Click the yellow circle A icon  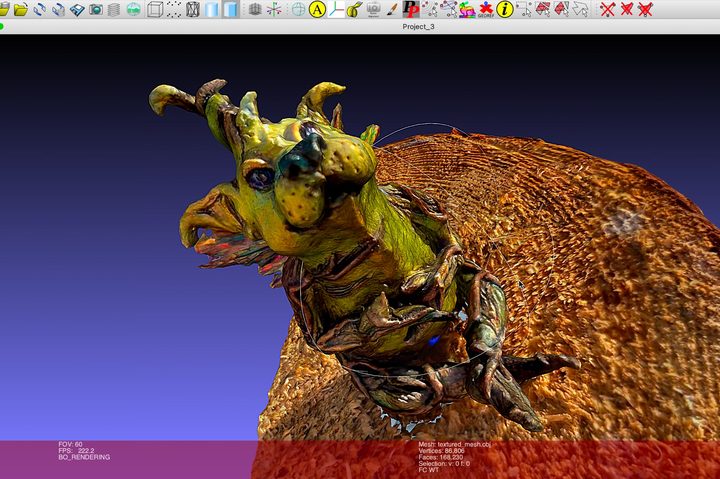pyautogui.click(x=317, y=9)
